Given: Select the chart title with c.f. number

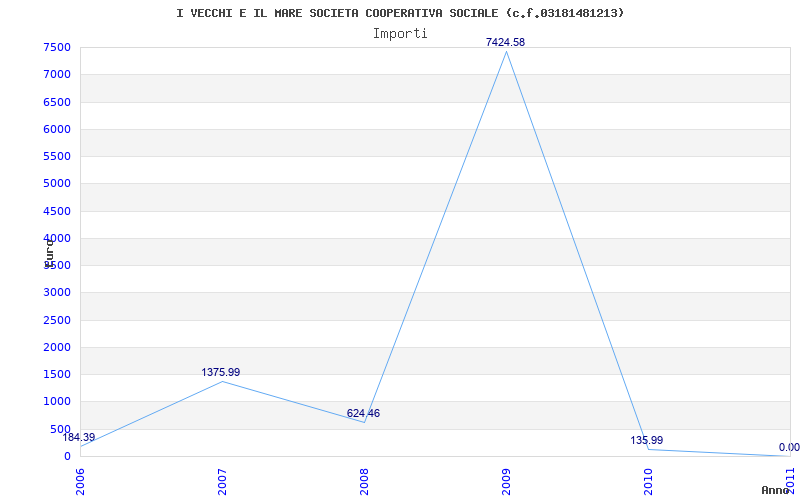Looking at the screenshot, I should 400,13.
